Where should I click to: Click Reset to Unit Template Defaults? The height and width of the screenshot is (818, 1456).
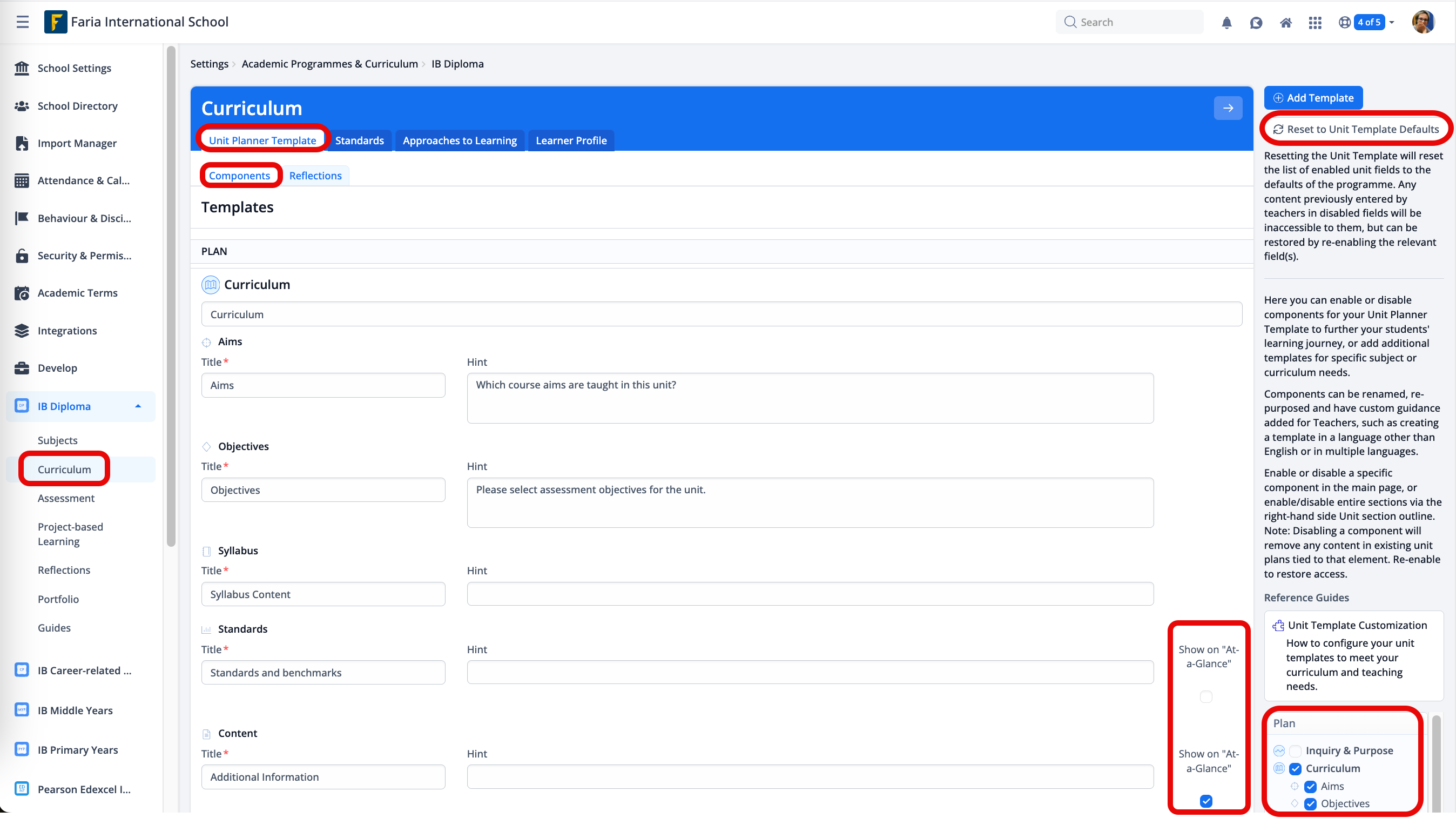[x=1356, y=130]
